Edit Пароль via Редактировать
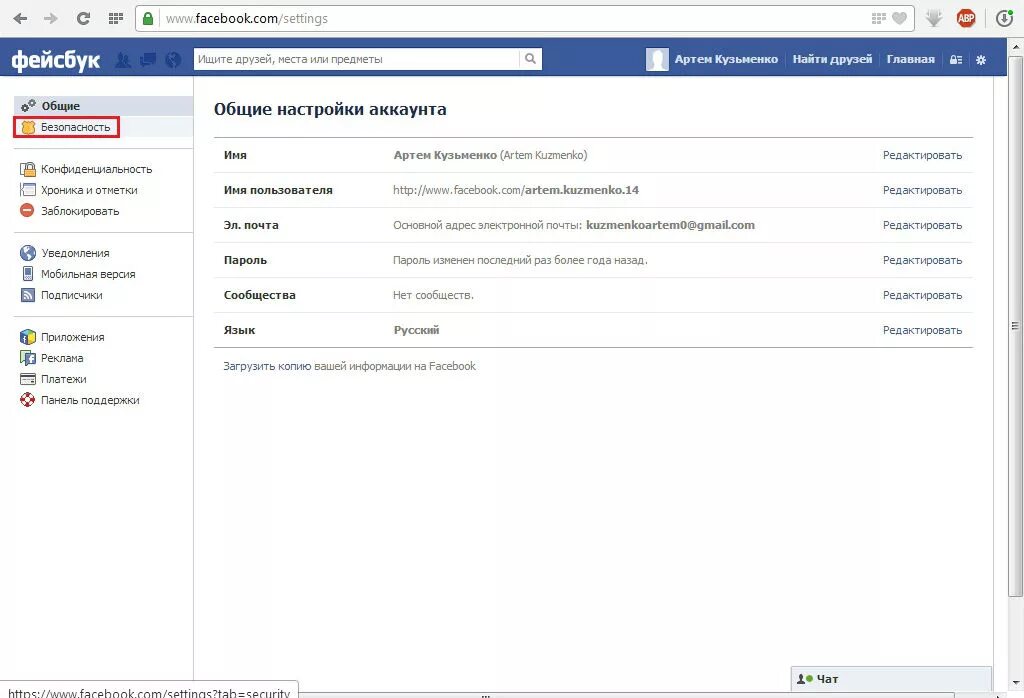The width and height of the screenshot is (1024, 698). [922, 260]
